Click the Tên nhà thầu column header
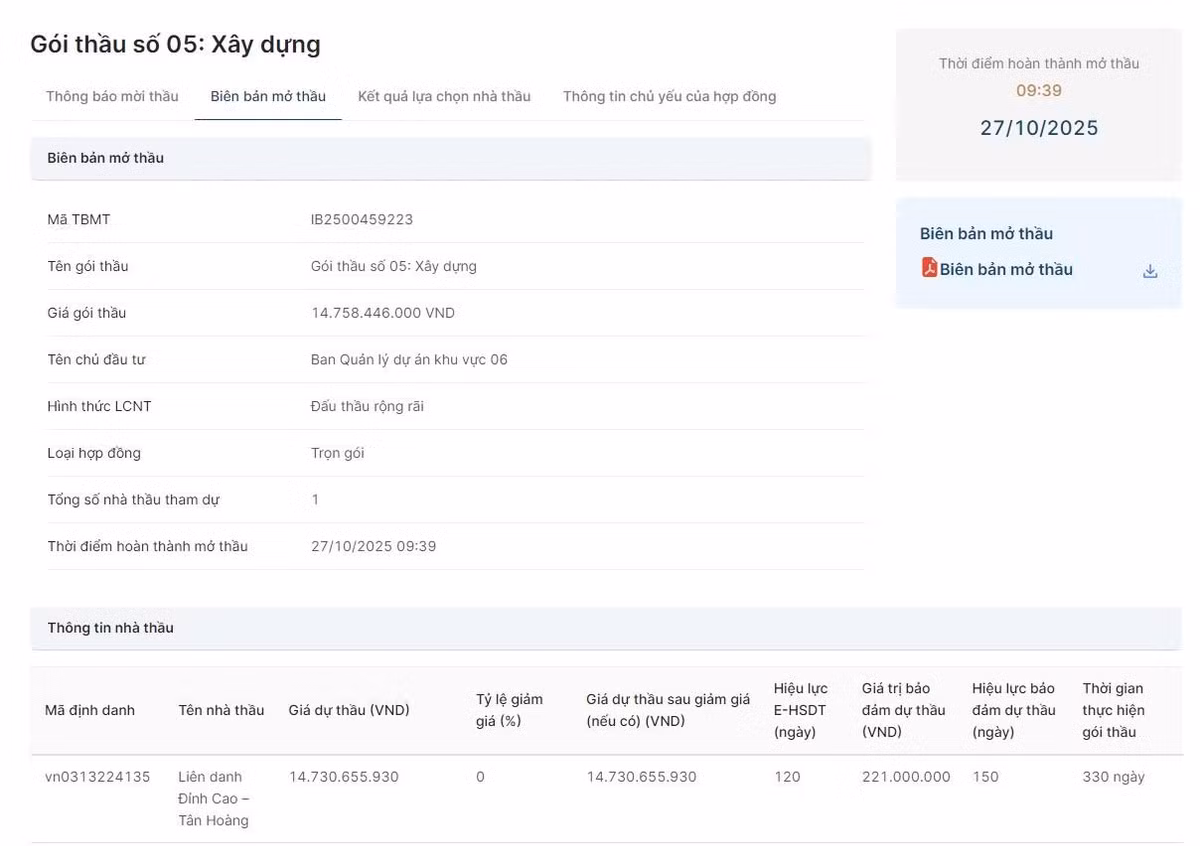The image size is (1200, 846). coord(221,710)
